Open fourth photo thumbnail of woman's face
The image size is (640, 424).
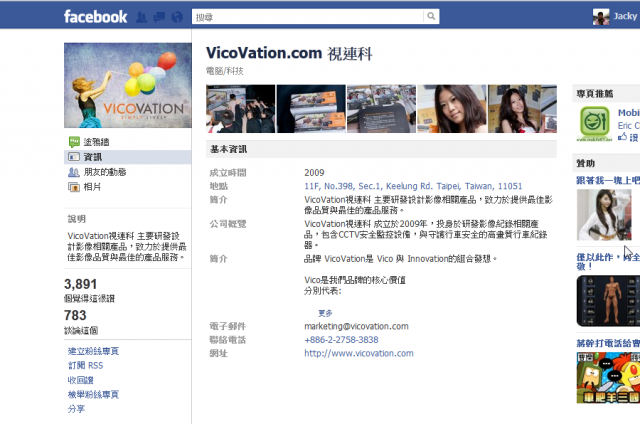coord(452,109)
